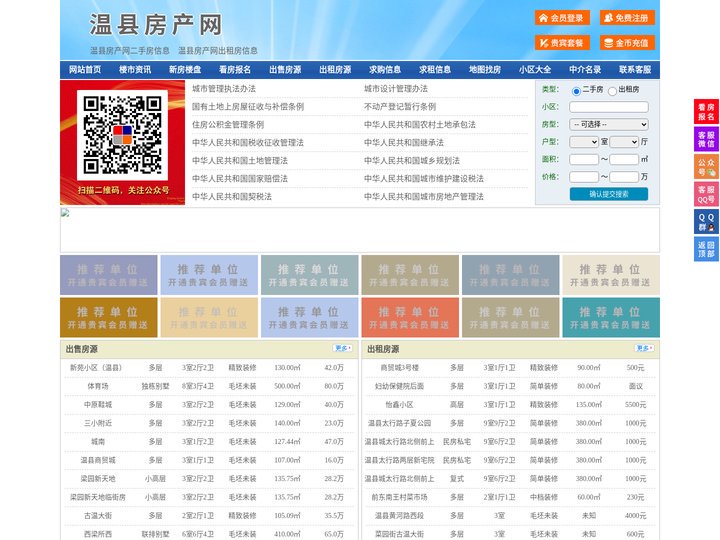Click the teal 推荐单位 tile in second row
This screenshot has width=720, height=540.
[611, 317]
